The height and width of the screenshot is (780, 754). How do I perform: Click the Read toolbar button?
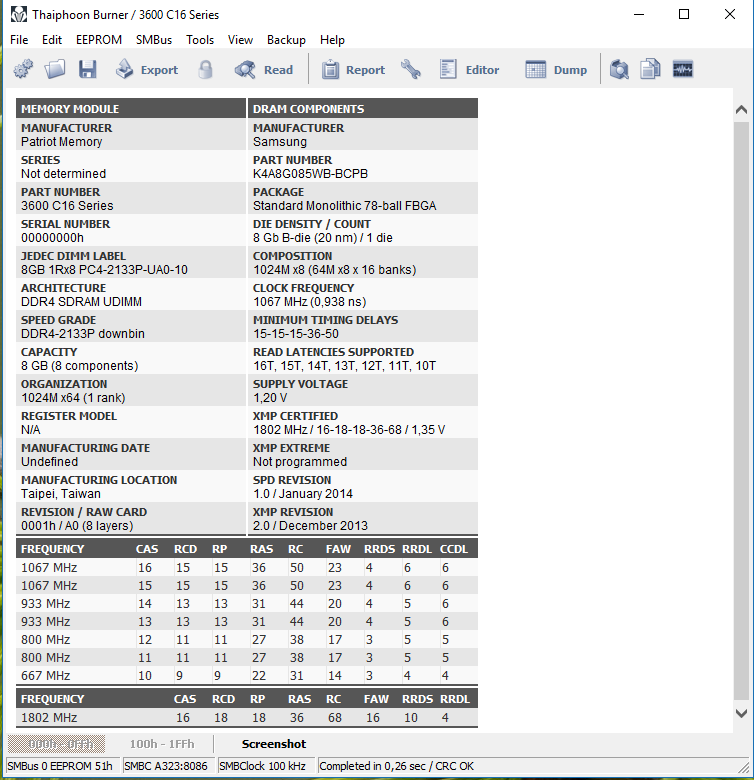[264, 69]
